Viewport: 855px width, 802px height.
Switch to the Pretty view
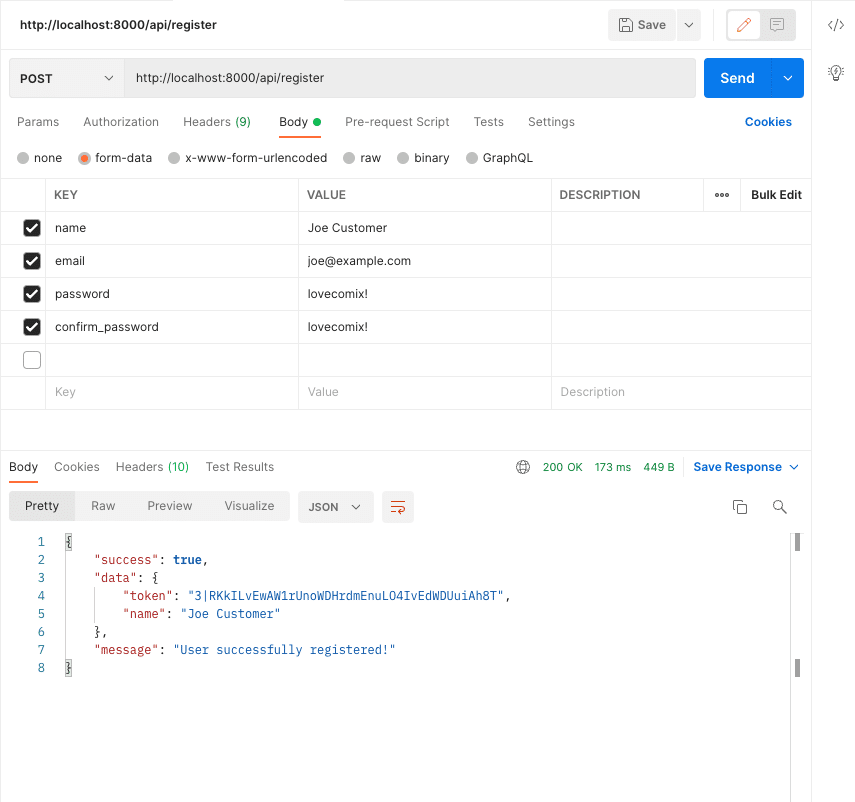coord(42,506)
